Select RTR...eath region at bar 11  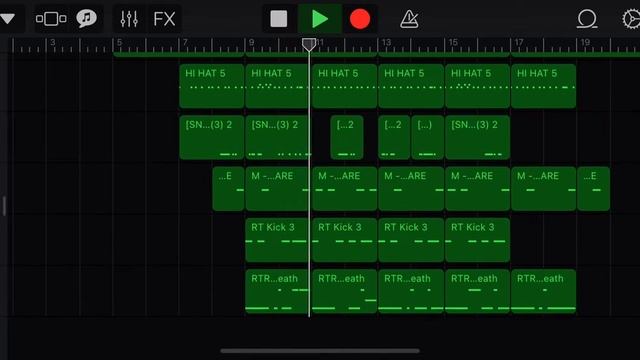[x=344, y=291]
